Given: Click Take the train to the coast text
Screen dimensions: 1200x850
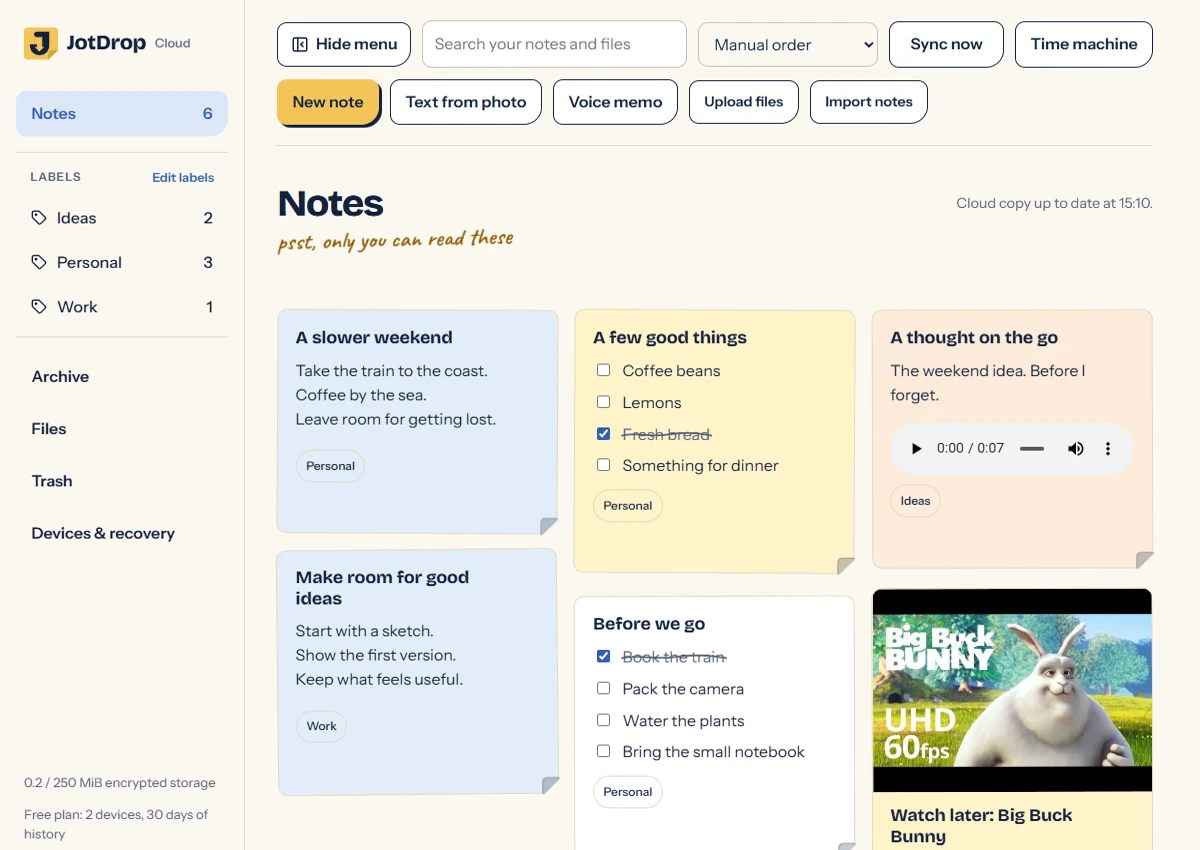Looking at the screenshot, I should pyautogui.click(x=391, y=371).
